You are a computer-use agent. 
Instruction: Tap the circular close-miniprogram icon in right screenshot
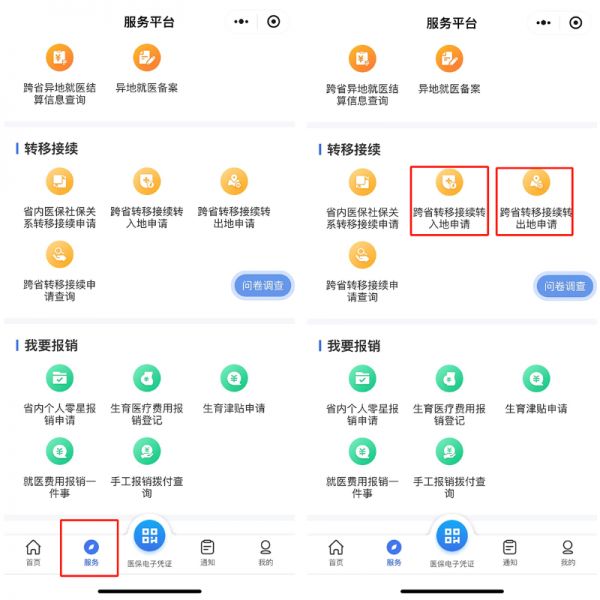click(576, 23)
